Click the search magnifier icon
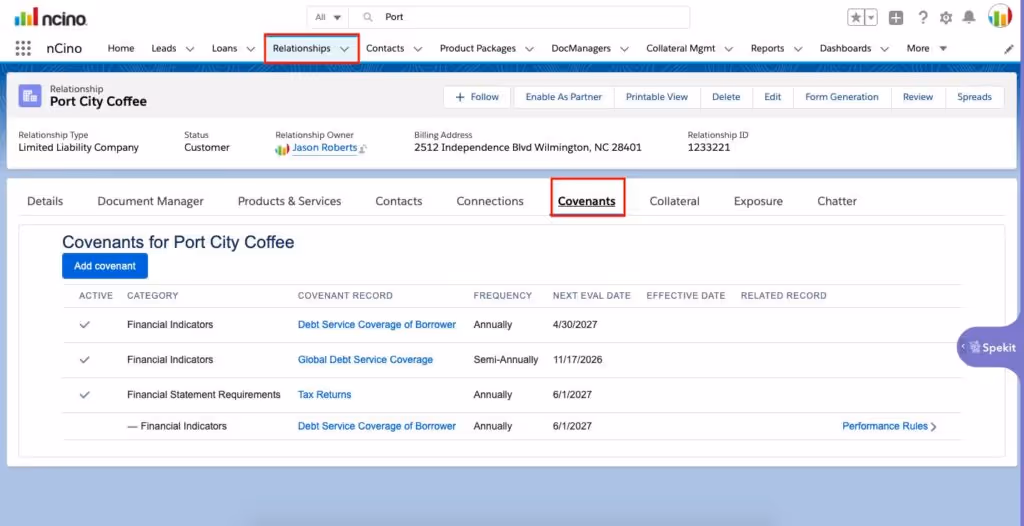Image resolution: width=1024 pixels, height=526 pixels. (x=368, y=17)
